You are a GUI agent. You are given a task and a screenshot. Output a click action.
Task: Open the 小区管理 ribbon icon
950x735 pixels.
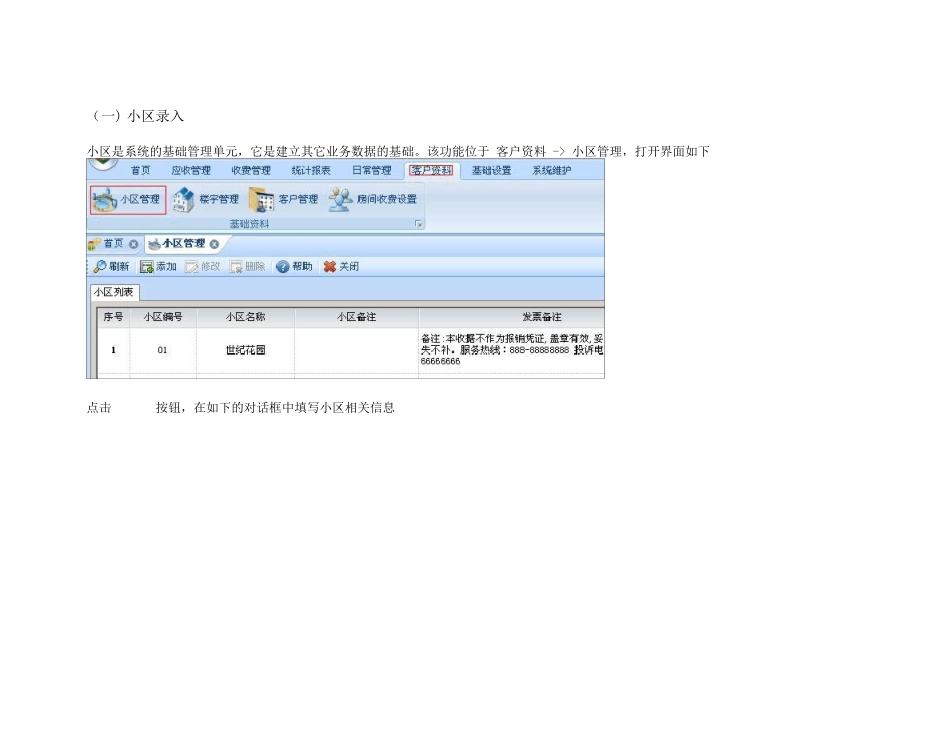128,200
